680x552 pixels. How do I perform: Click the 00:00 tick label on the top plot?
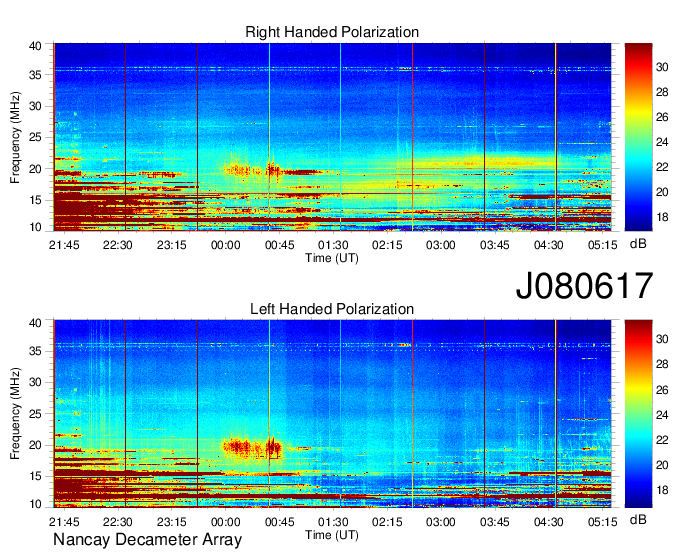pyautogui.click(x=226, y=245)
